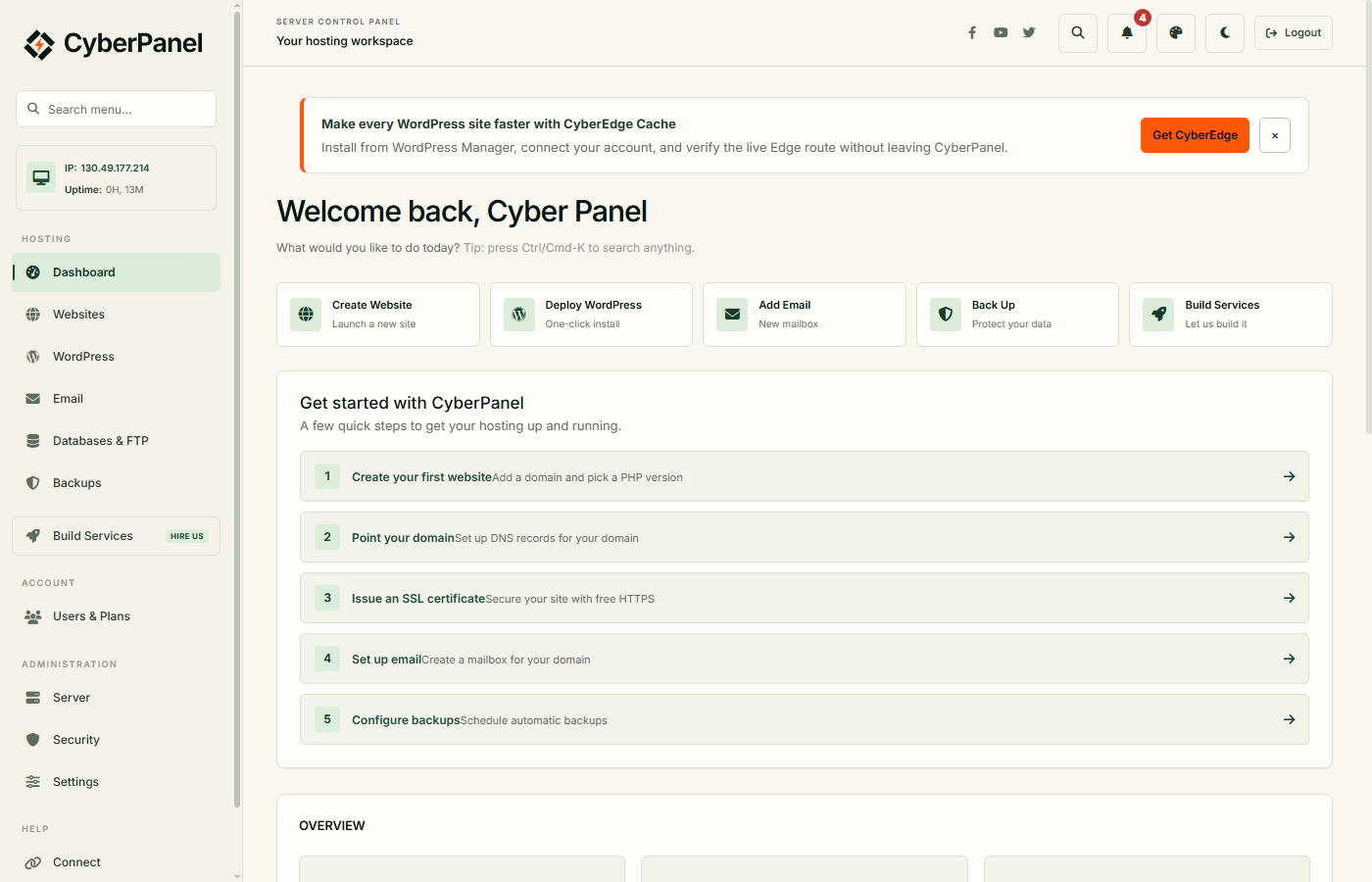The width and height of the screenshot is (1372, 882).
Task: Click the Deploy WordPress quick action card
Action: [591, 315]
